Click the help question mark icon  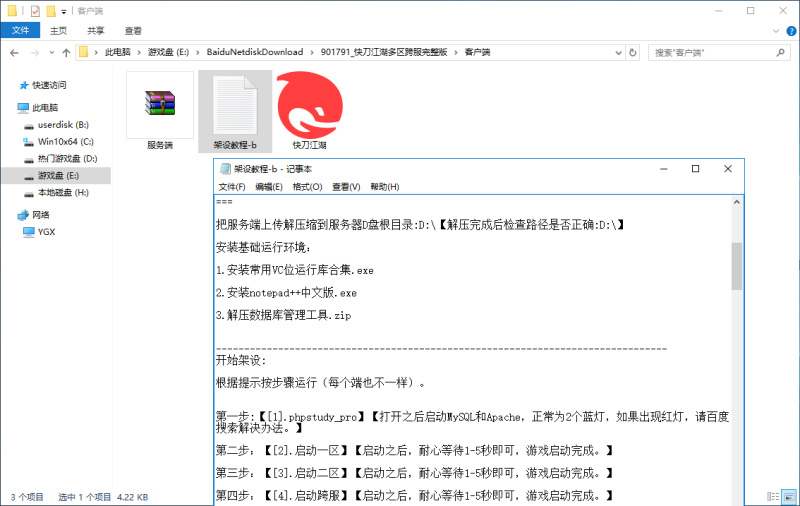click(789, 31)
